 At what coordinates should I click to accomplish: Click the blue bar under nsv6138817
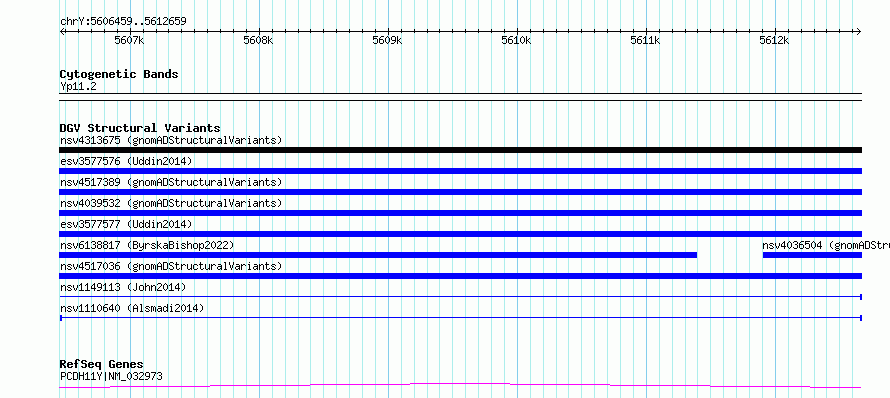[x=378, y=255]
